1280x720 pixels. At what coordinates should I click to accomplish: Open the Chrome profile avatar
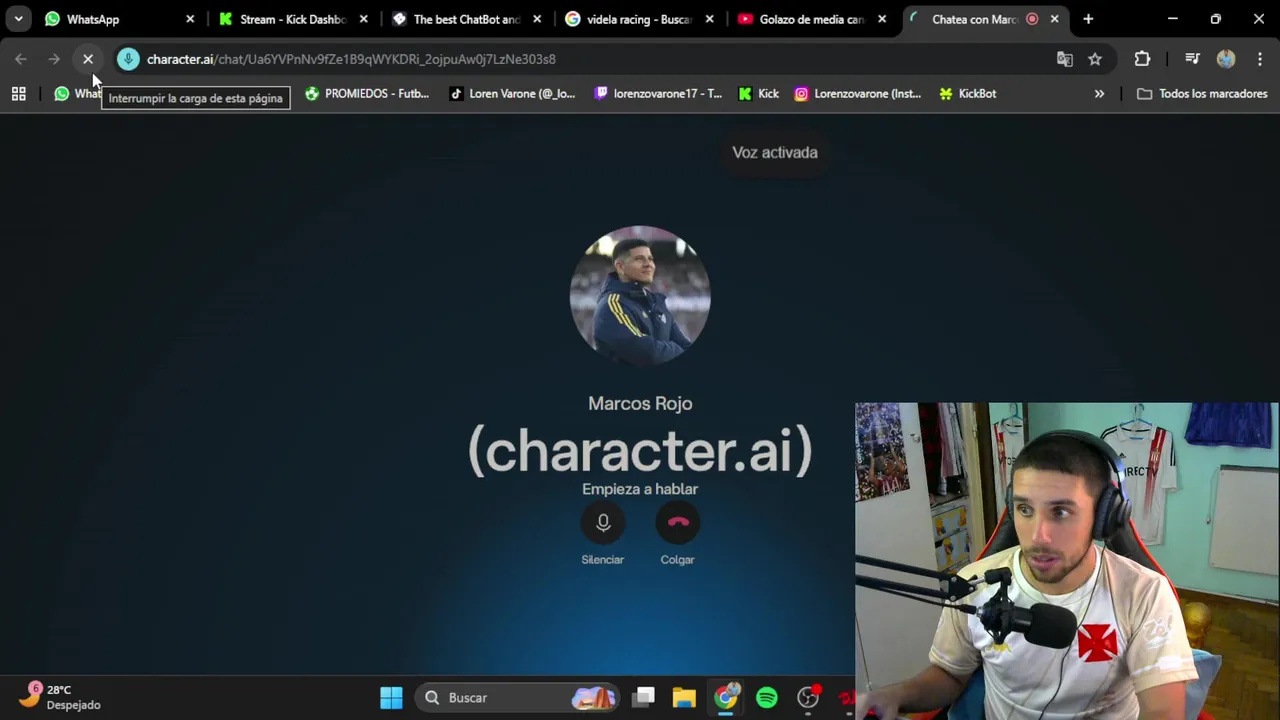(1226, 59)
